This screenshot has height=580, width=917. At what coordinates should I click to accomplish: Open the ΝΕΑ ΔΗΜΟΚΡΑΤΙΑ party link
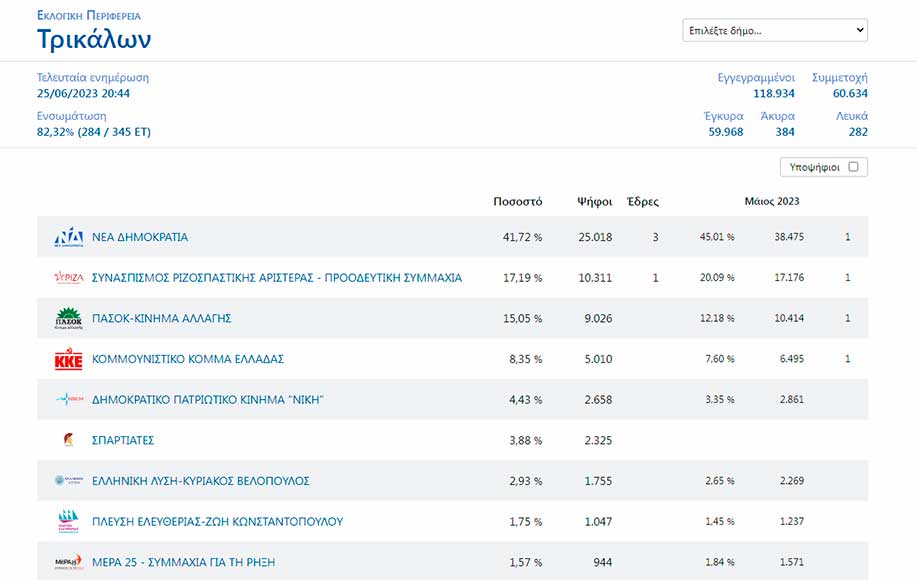(140, 237)
